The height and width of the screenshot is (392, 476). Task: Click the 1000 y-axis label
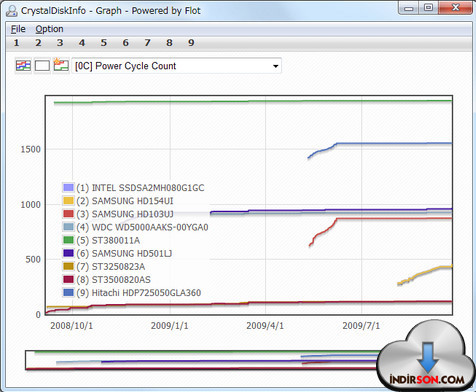tap(31, 205)
